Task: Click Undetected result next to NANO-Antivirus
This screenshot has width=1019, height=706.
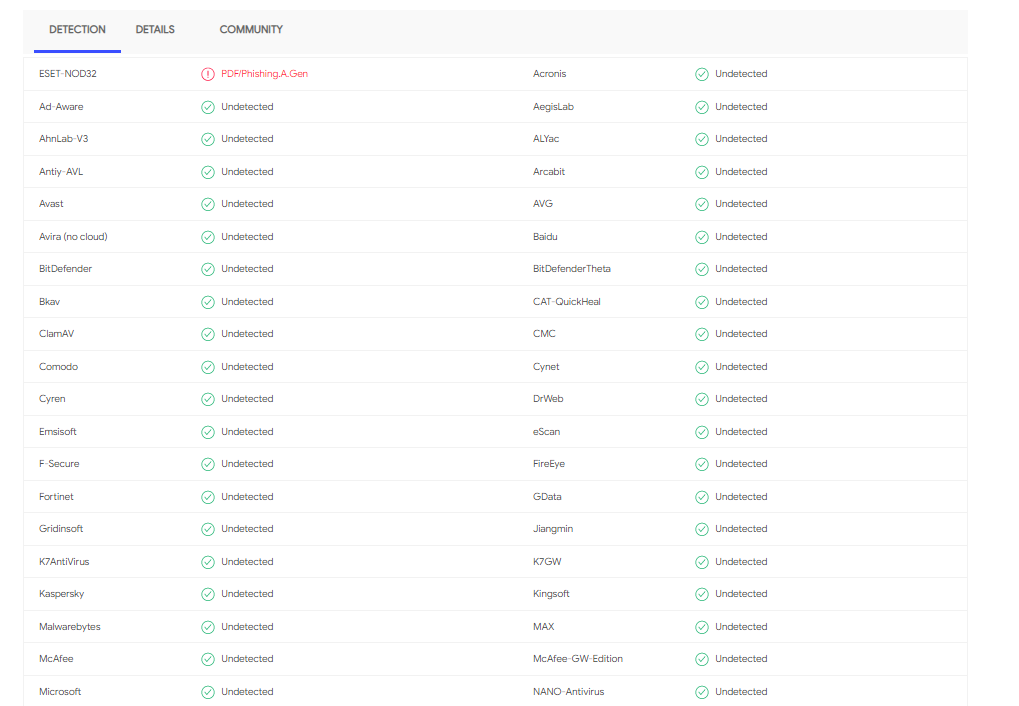Action: (x=741, y=692)
